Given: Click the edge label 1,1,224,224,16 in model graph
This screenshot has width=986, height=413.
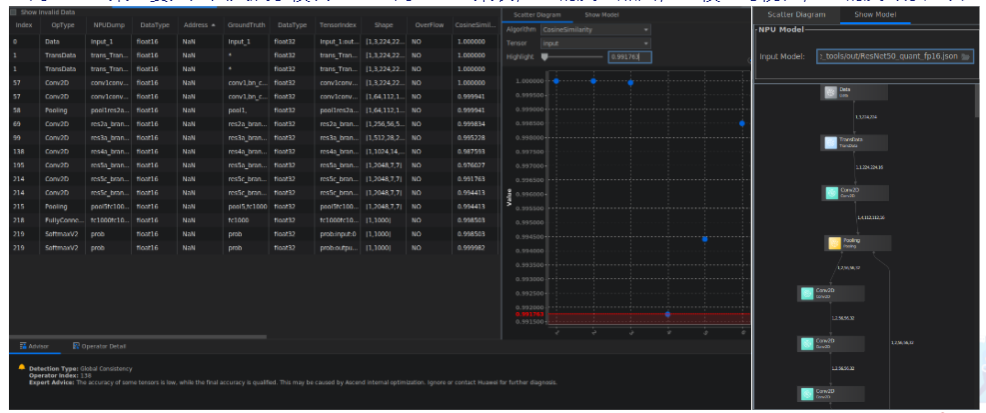Looking at the screenshot, I should [x=868, y=168].
